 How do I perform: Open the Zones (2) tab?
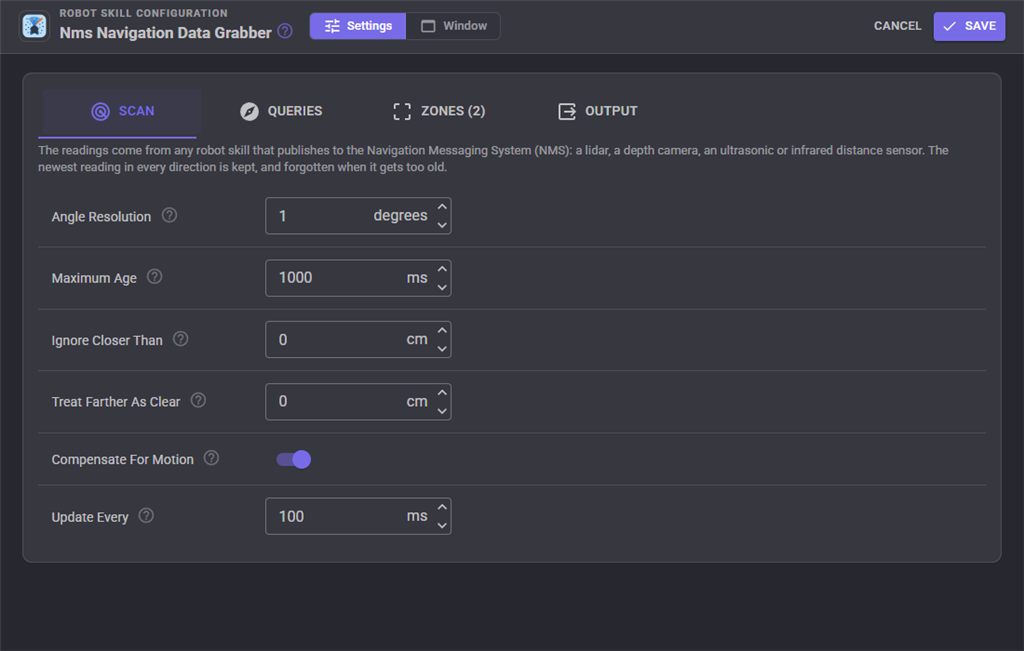(x=439, y=112)
